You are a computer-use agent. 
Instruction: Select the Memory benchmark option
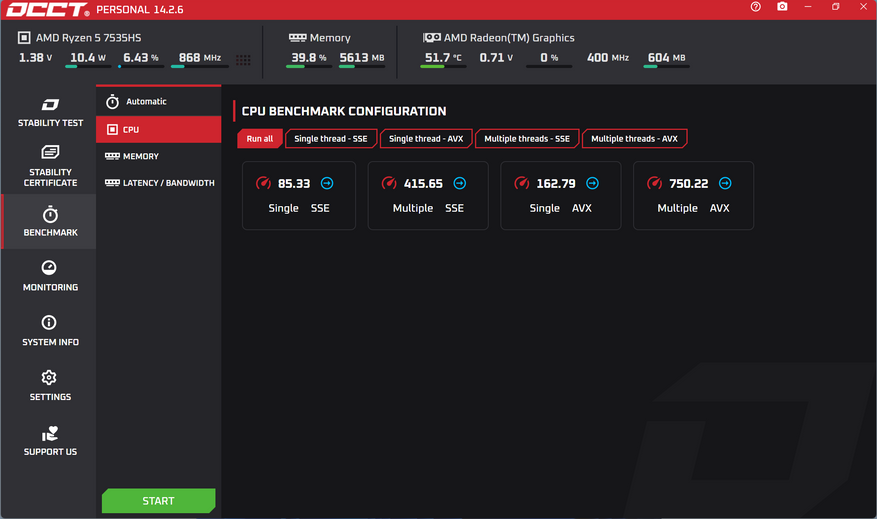[x=159, y=156]
